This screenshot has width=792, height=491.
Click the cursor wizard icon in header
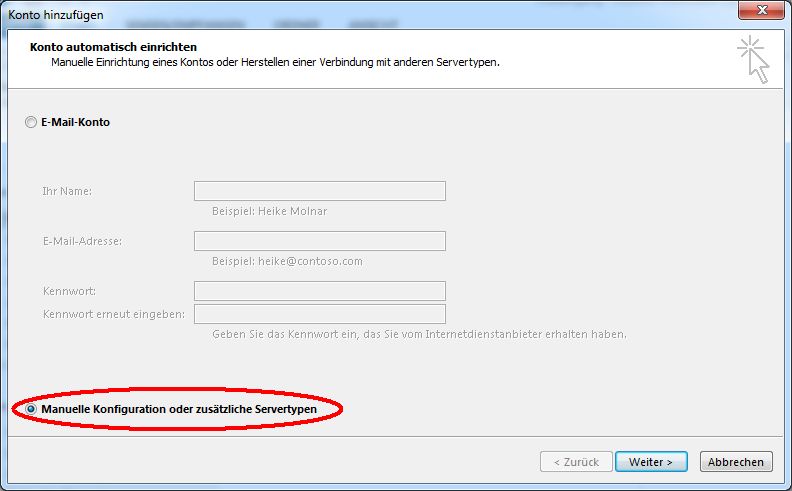[x=753, y=59]
